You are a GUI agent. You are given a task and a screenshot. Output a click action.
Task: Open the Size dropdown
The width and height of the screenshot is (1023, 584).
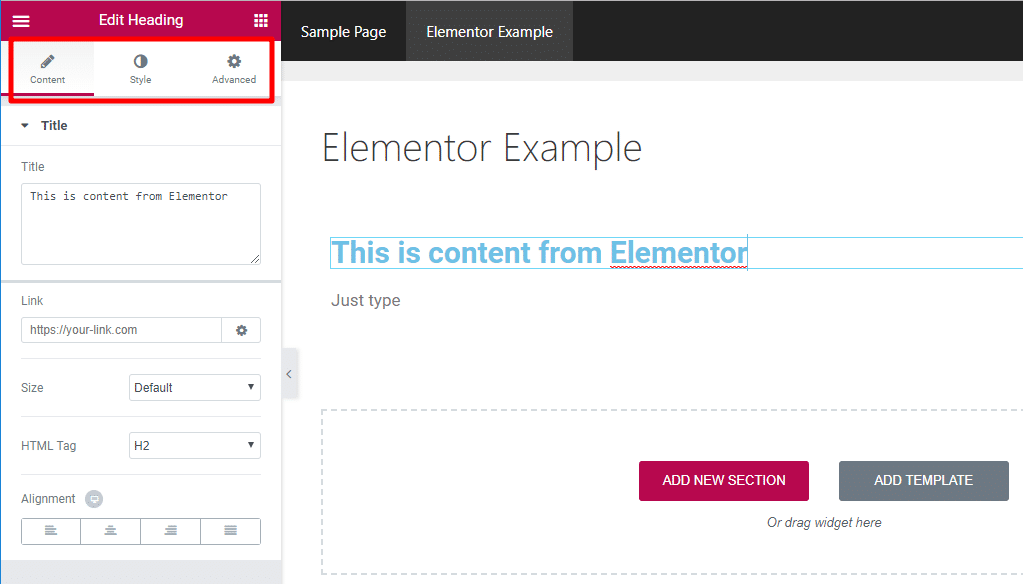[x=194, y=387]
